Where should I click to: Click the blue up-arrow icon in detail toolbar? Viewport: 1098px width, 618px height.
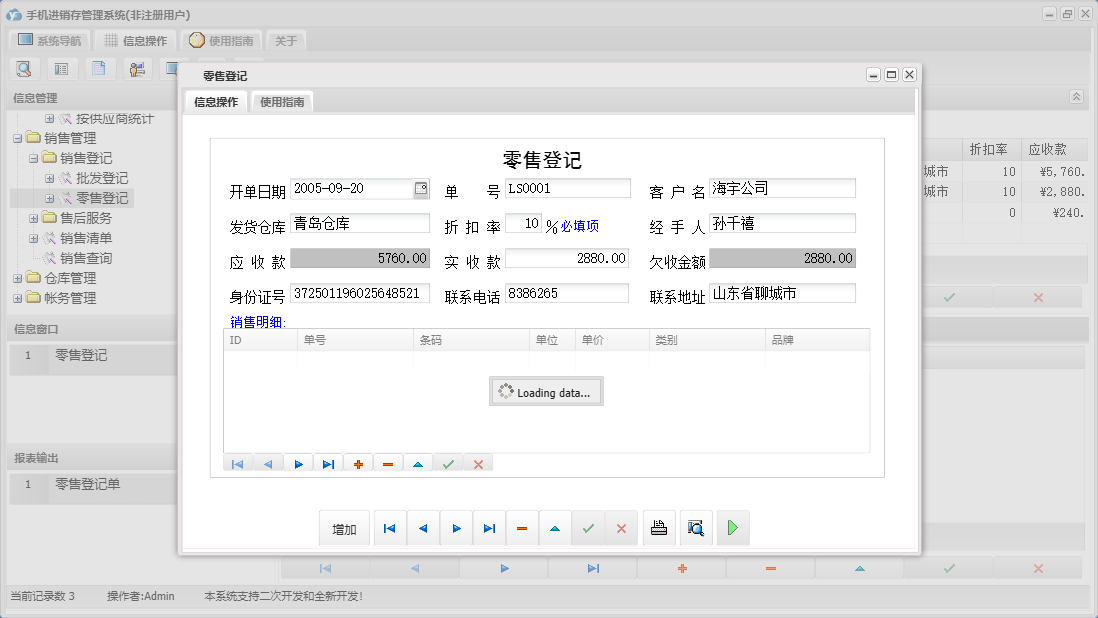[418, 462]
